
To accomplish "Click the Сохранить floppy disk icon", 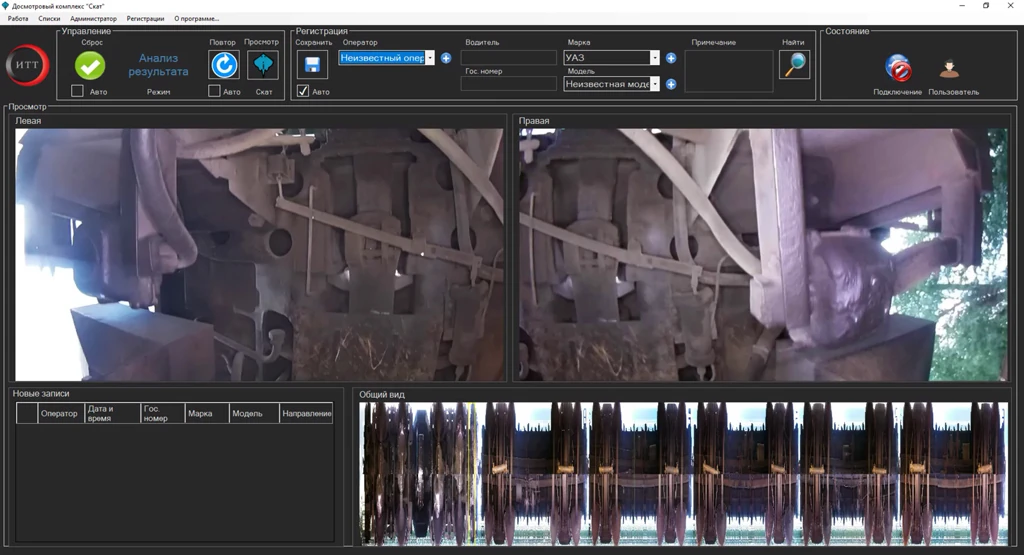I will coord(312,65).
